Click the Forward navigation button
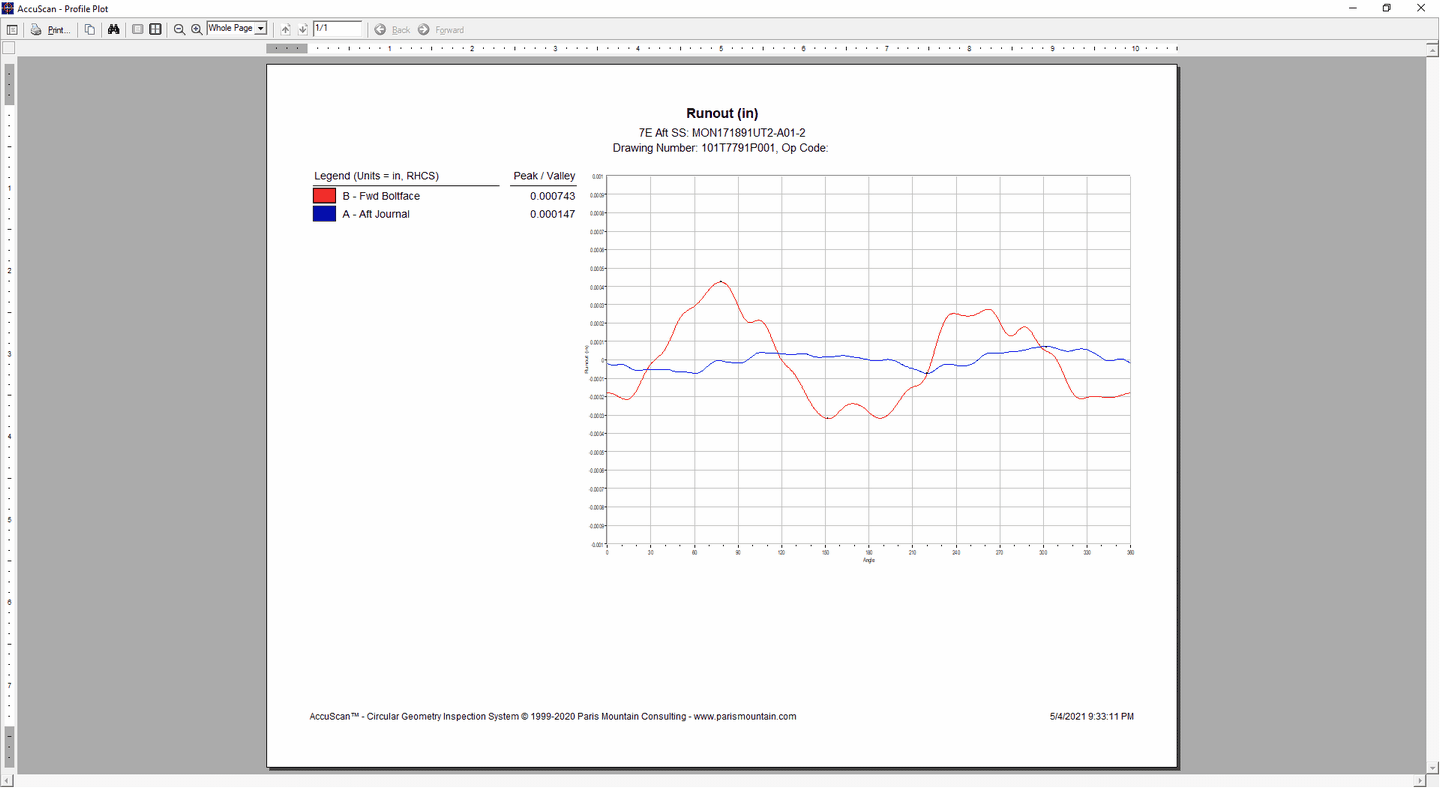The width and height of the screenshot is (1440, 788). coord(441,30)
